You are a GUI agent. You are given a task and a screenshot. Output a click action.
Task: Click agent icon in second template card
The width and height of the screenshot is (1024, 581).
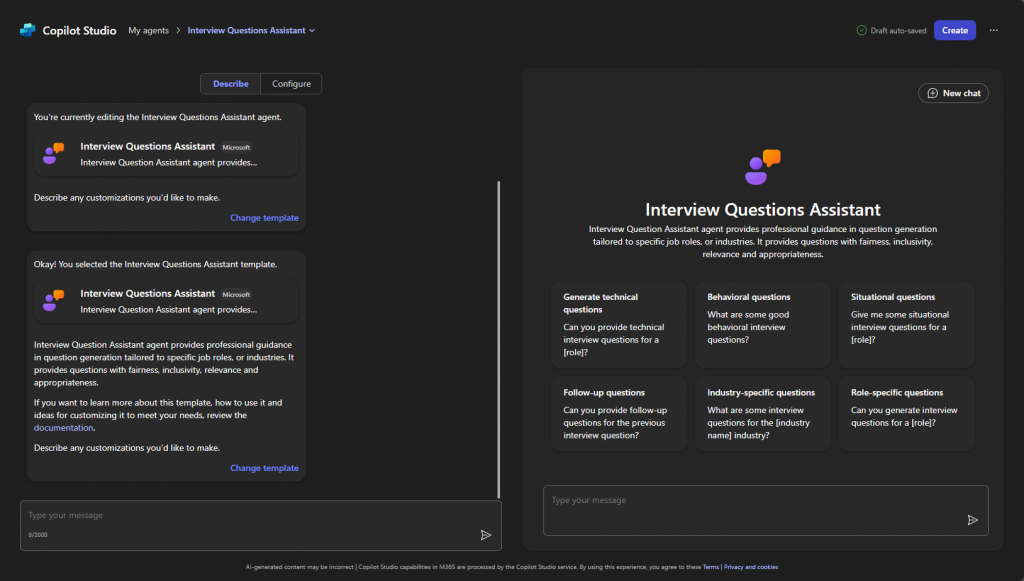pos(54,300)
